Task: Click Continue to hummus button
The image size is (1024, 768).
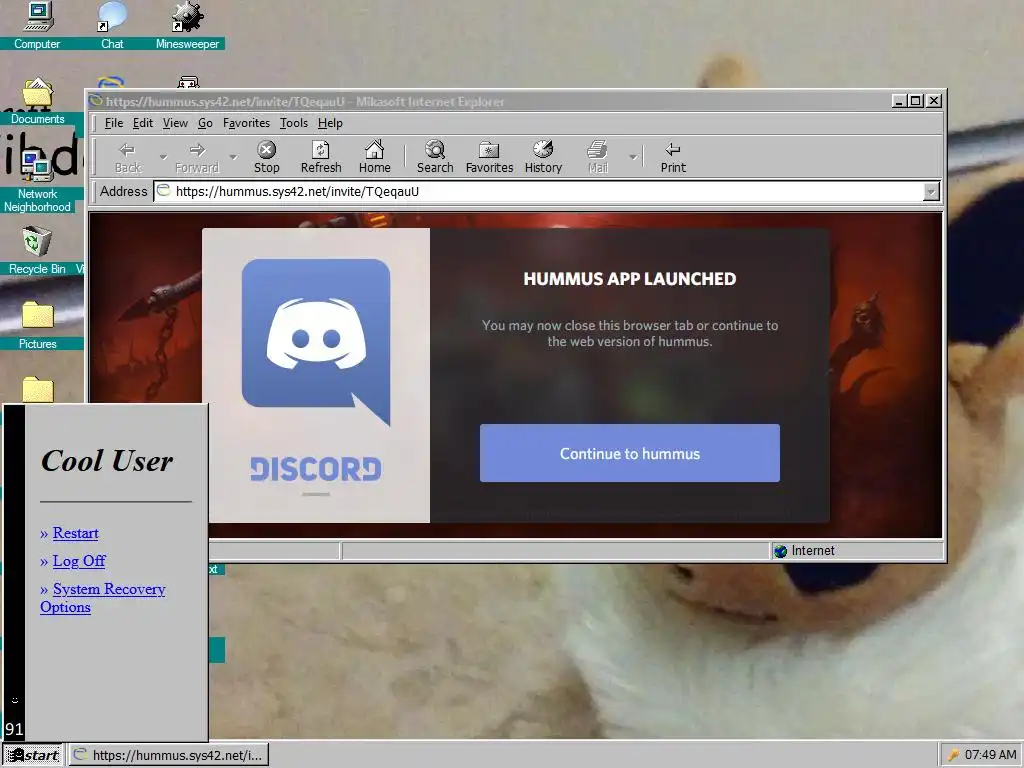Action: [x=630, y=453]
